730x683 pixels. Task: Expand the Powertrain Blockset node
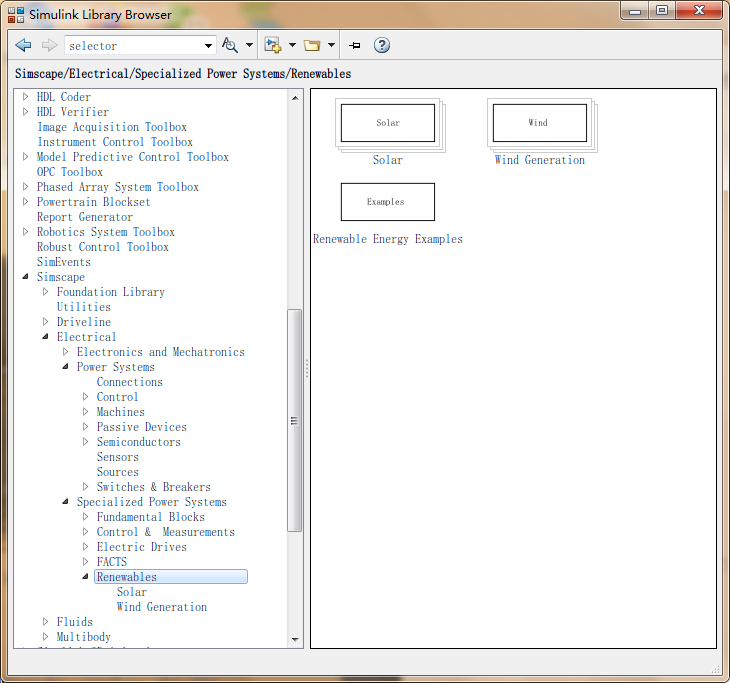[x=26, y=202]
